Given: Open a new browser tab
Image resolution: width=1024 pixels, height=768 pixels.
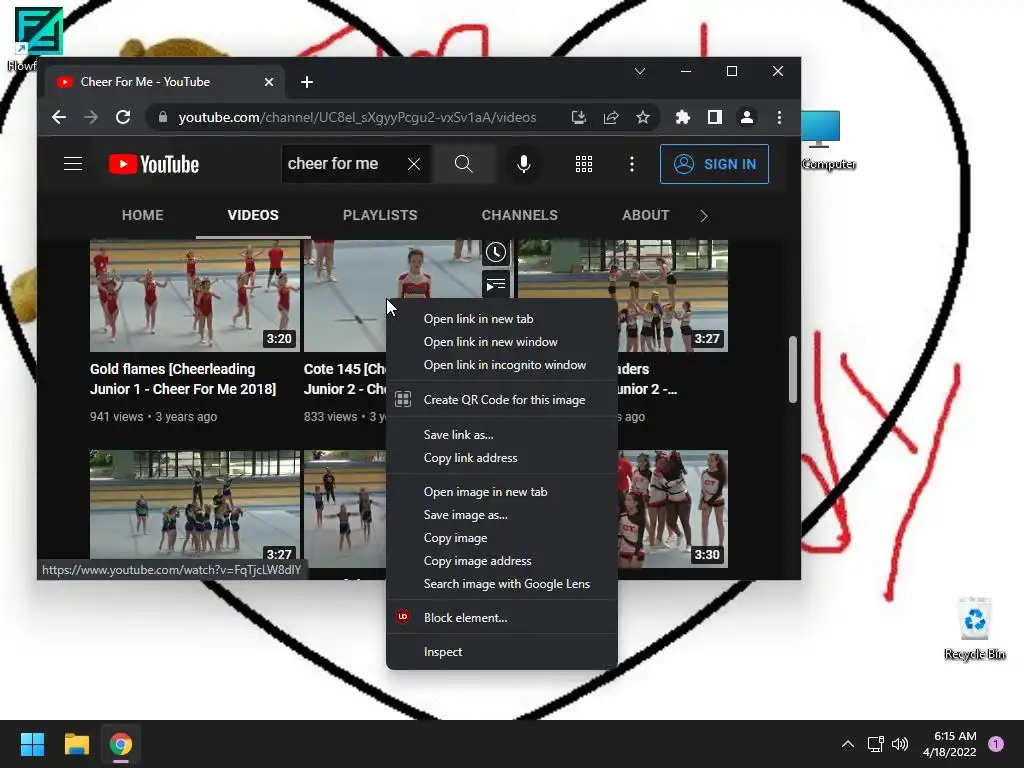Looking at the screenshot, I should [307, 82].
